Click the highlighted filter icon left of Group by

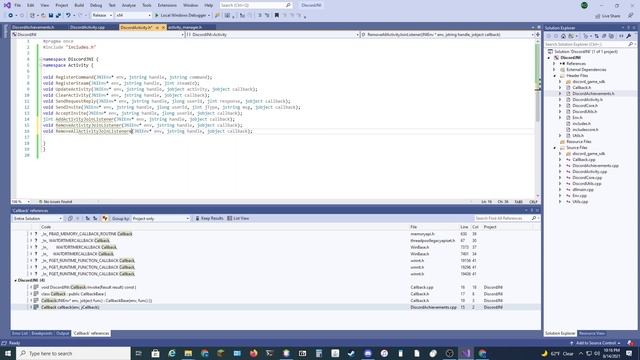[x=105, y=218]
